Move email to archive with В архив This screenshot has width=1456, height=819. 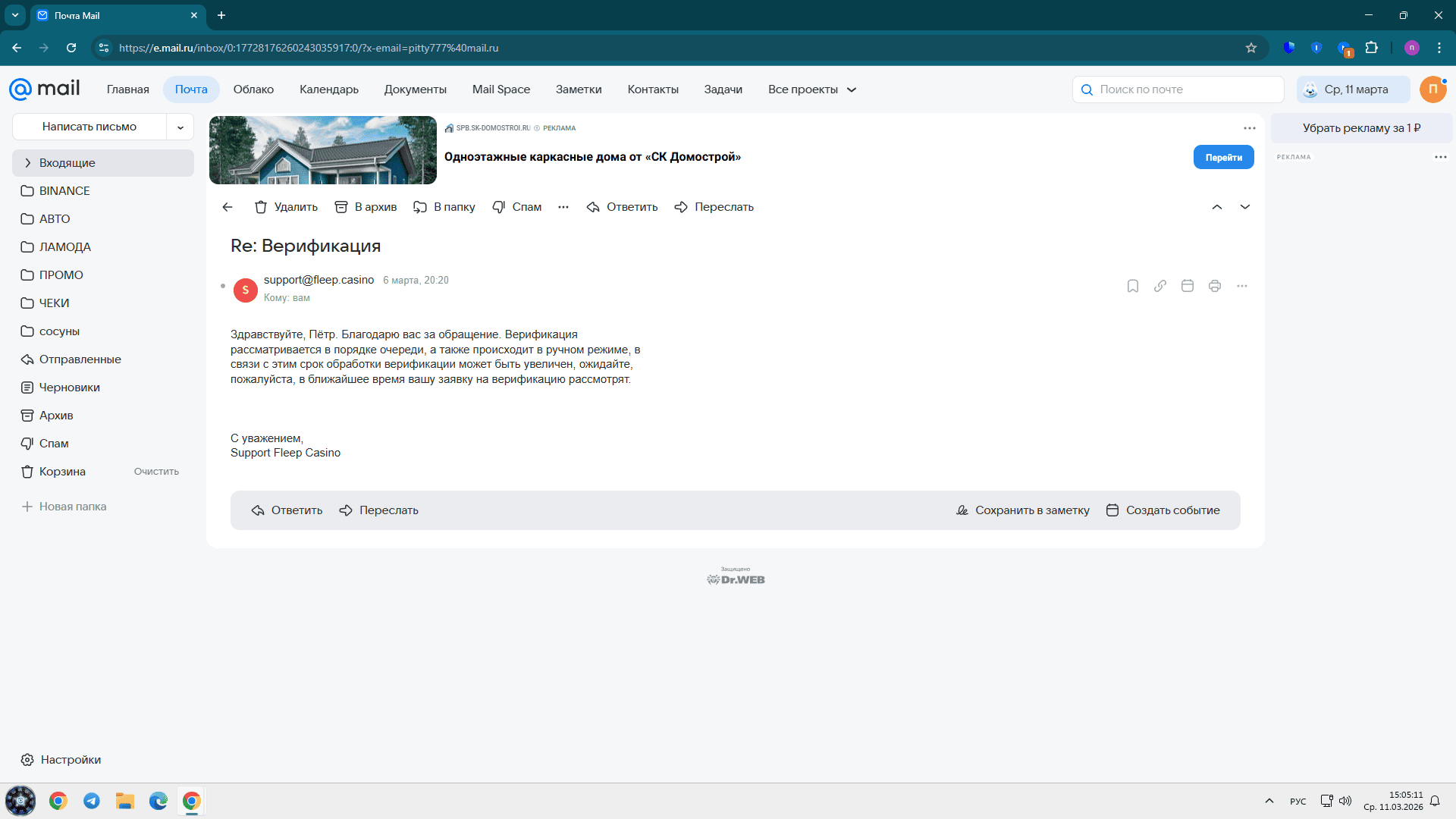[366, 207]
